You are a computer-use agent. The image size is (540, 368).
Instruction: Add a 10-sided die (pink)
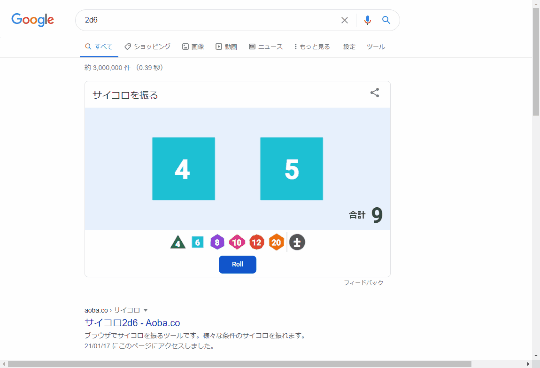(237, 242)
